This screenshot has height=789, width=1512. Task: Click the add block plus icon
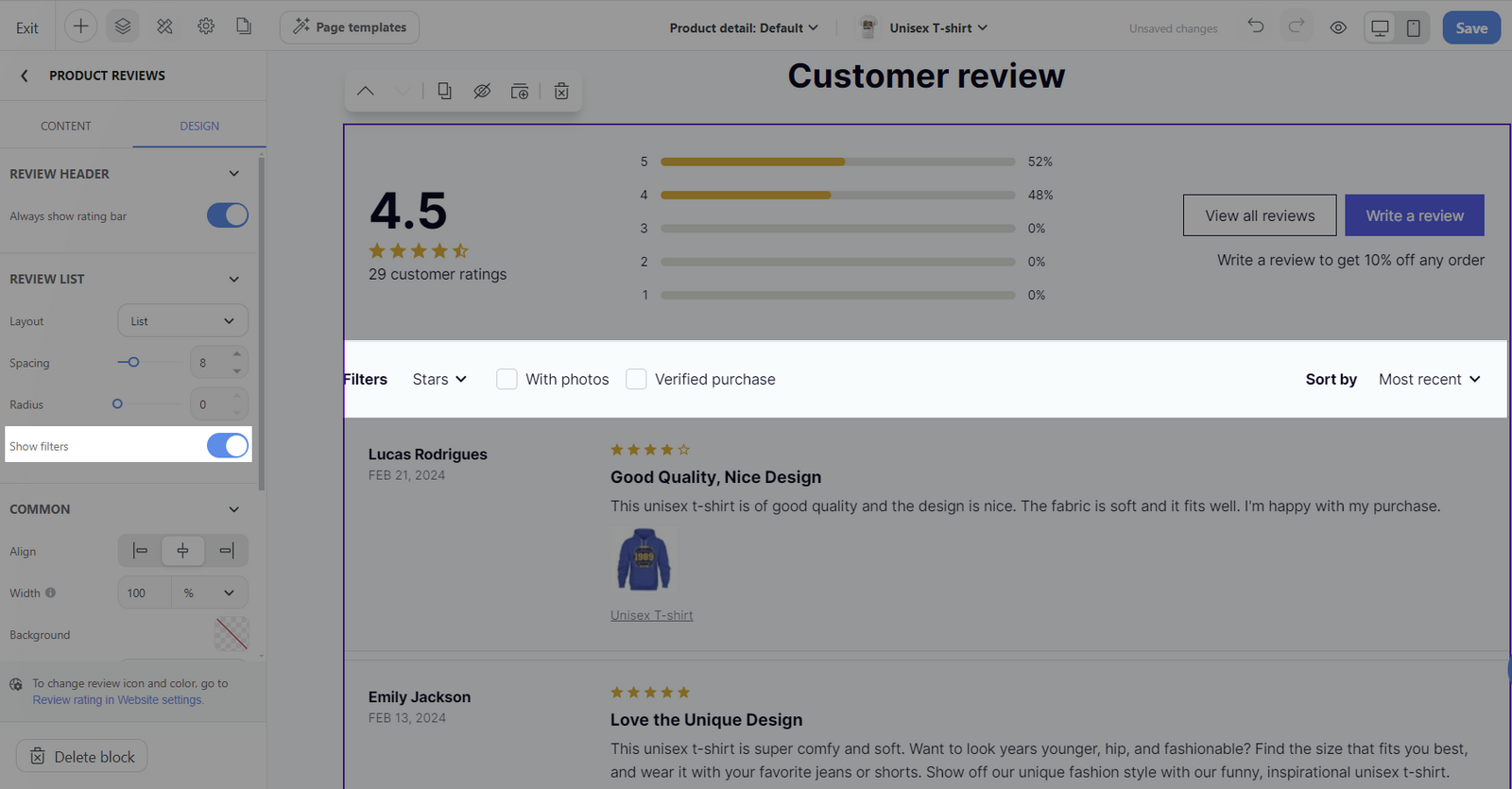tap(81, 26)
